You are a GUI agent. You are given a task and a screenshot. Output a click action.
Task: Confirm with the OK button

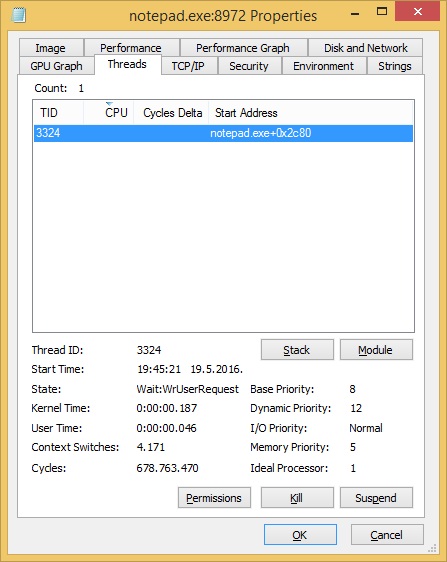[300, 535]
